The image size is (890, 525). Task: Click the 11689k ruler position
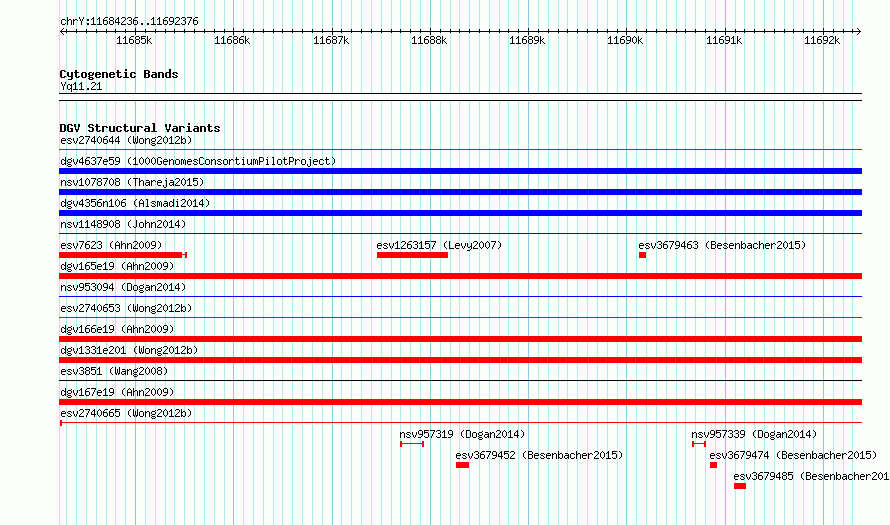[x=527, y=40]
